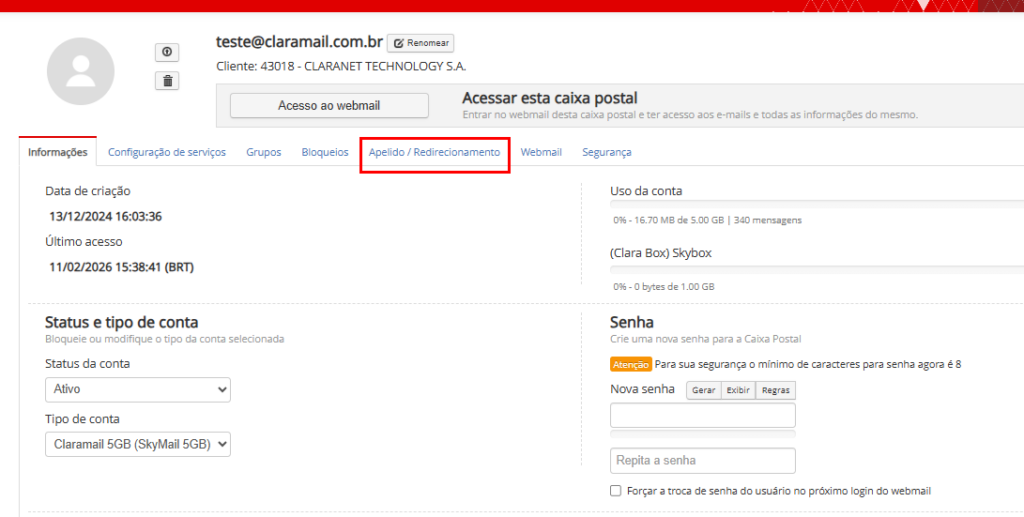Open the password Regras button

click(x=775, y=390)
